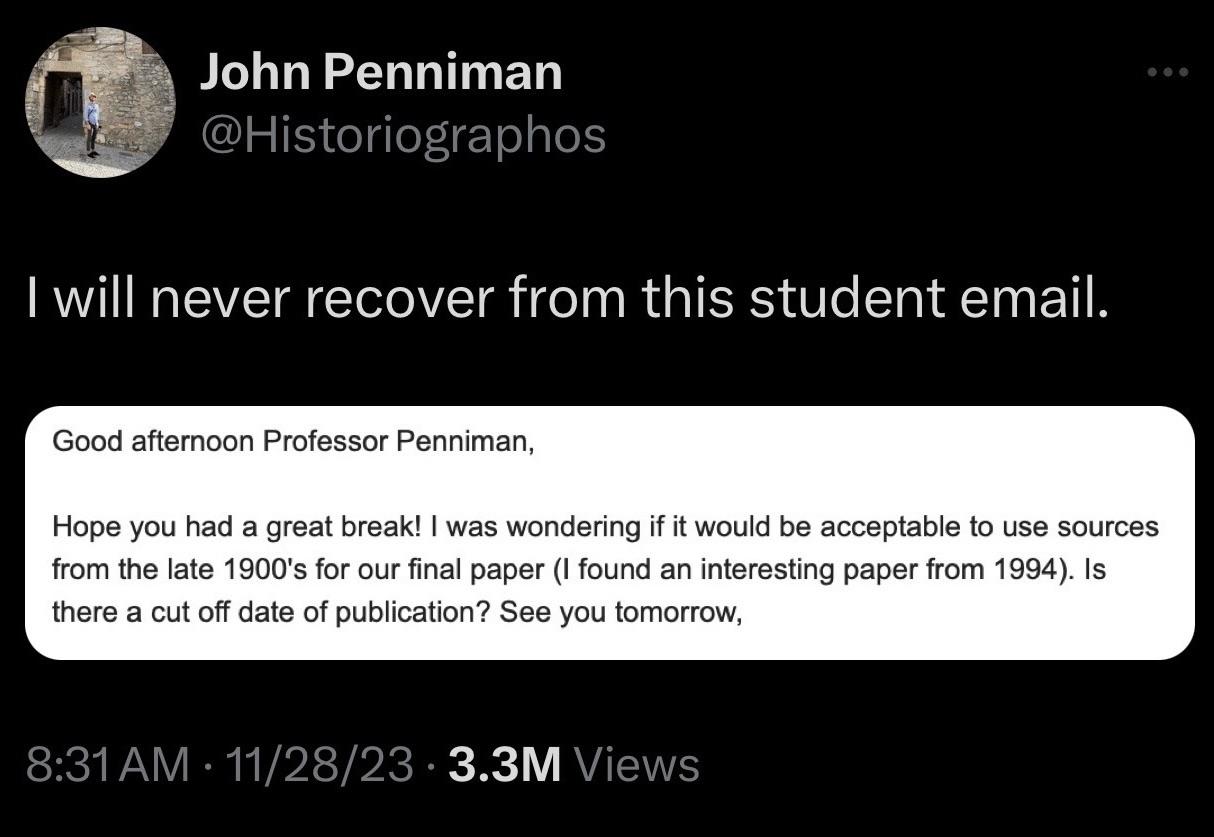Image resolution: width=1214 pixels, height=837 pixels.
Task: Click the 8:31 AM timestamp
Action: tap(108, 765)
